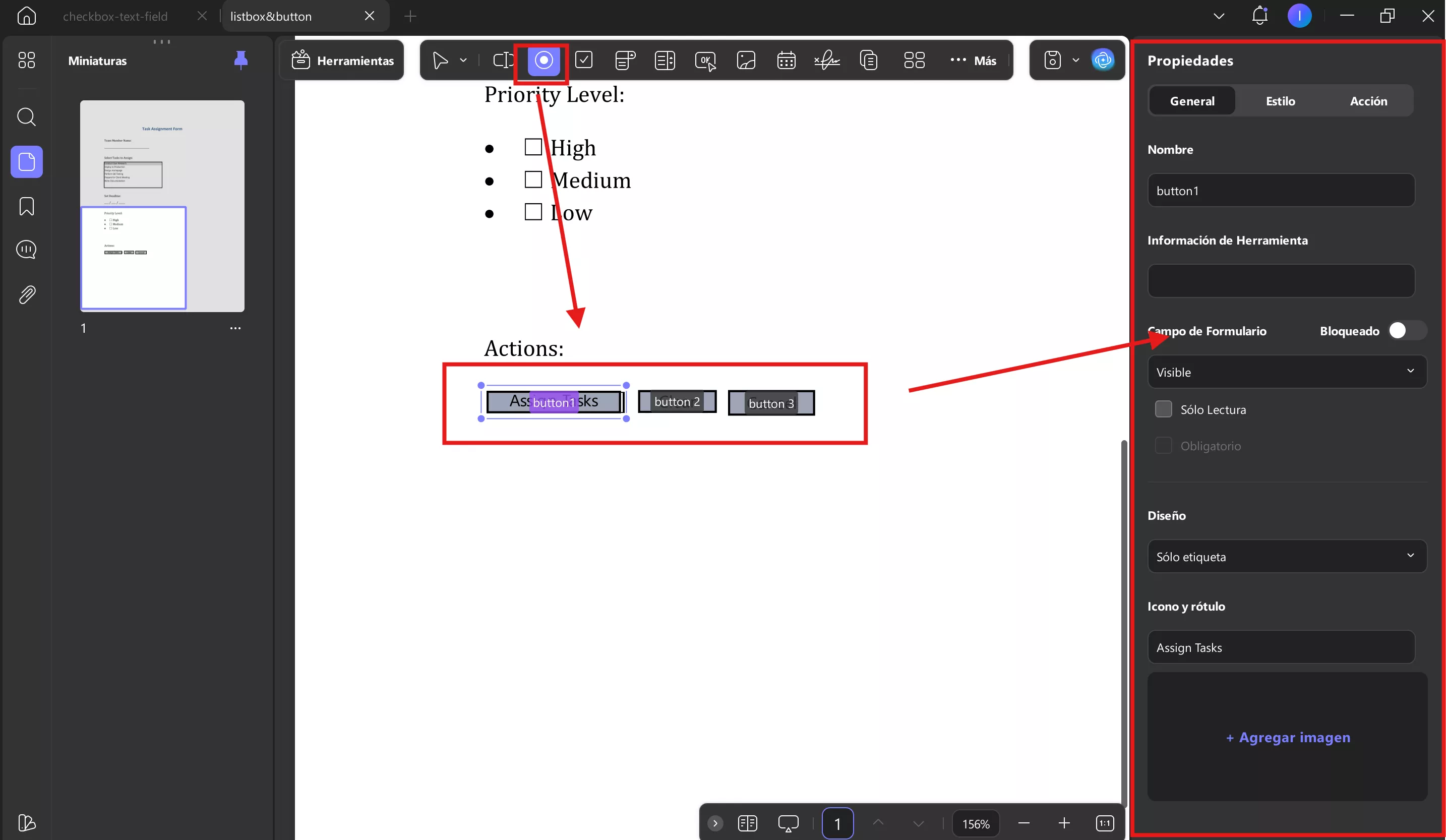The height and width of the screenshot is (840, 1446).
Task: Open the field alignment grid tool
Action: tap(914, 60)
